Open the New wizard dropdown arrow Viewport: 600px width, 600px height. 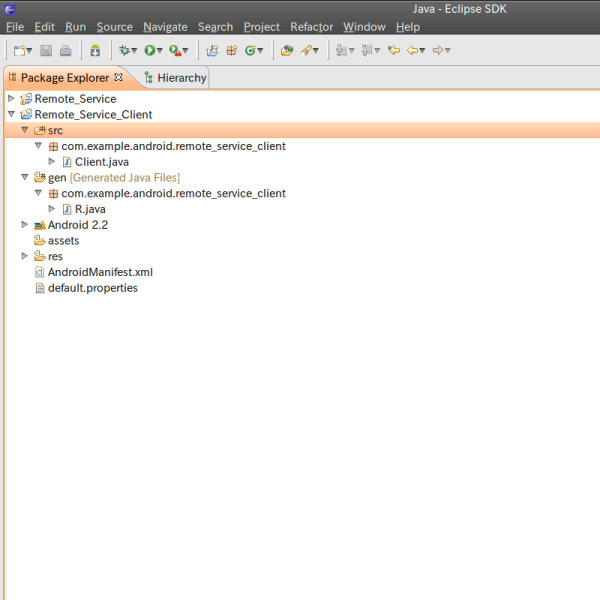[29, 51]
